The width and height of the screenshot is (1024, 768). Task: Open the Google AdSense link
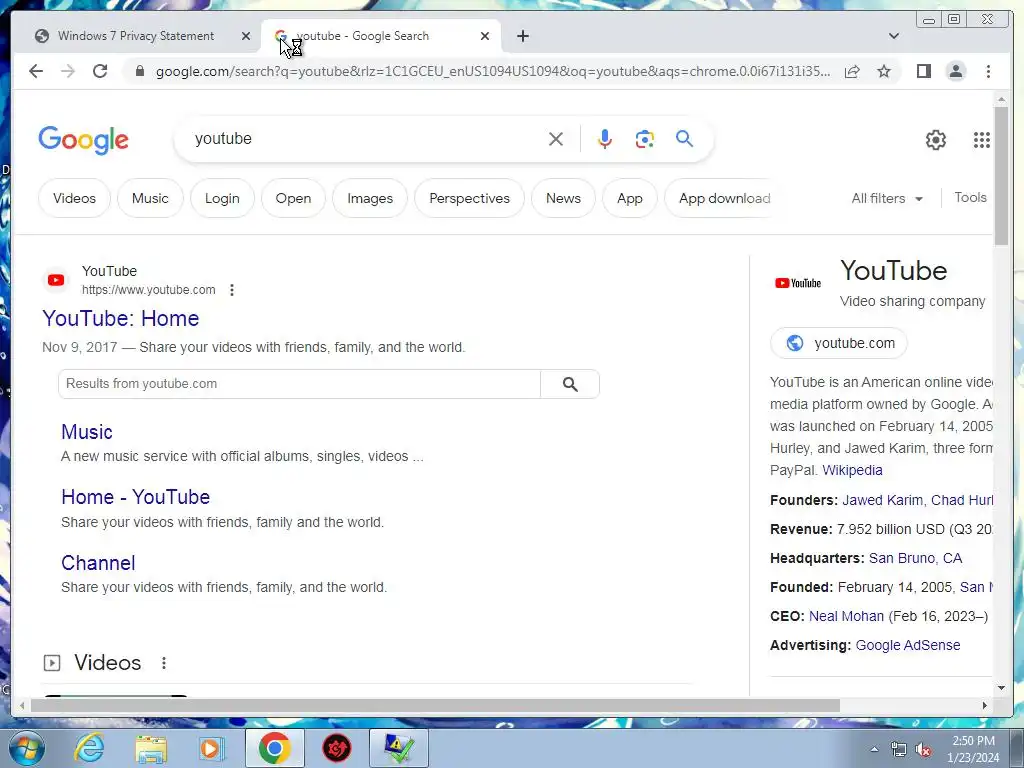pyautogui.click(x=908, y=645)
